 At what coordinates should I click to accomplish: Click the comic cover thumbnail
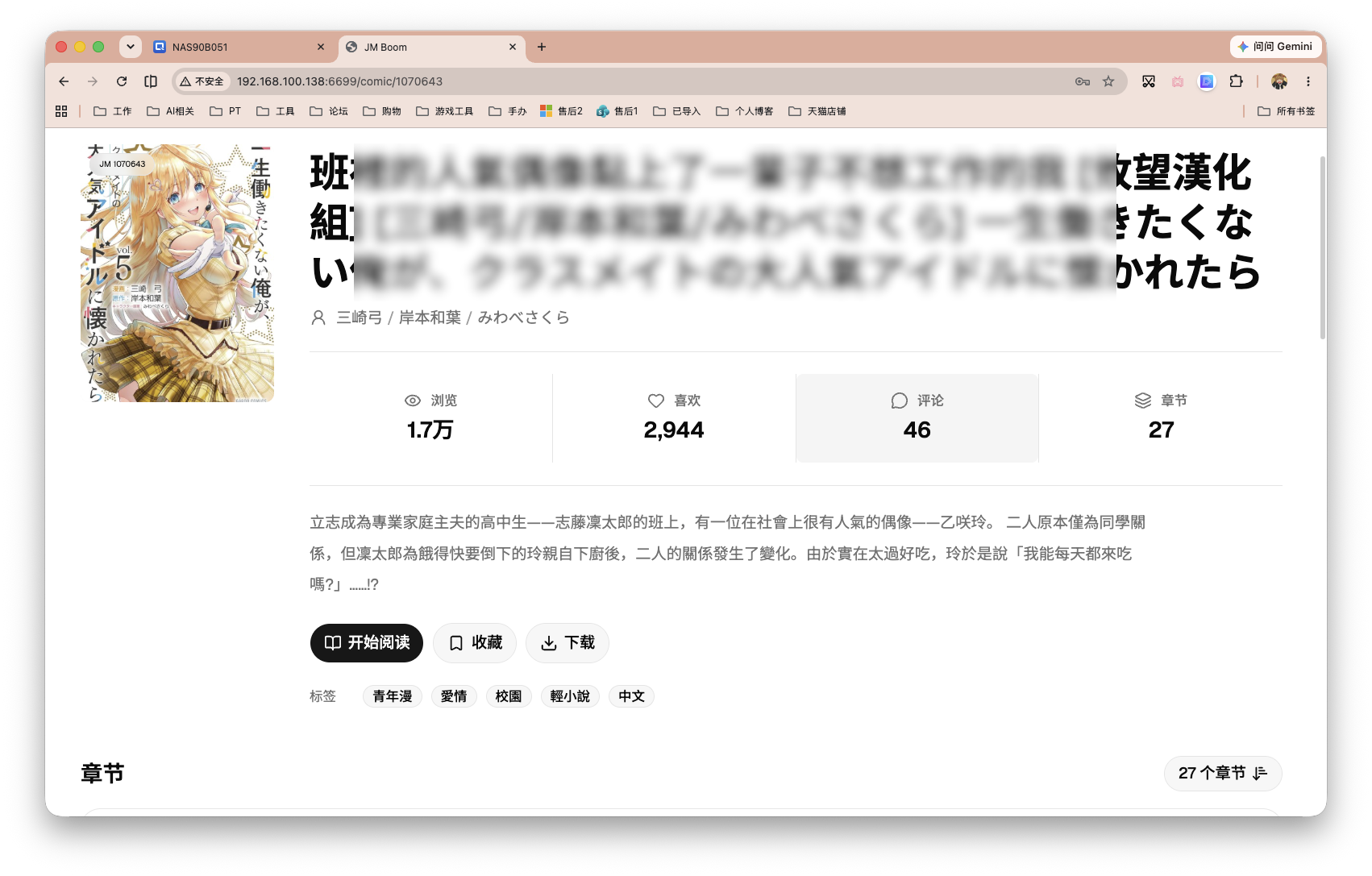(x=177, y=273)
